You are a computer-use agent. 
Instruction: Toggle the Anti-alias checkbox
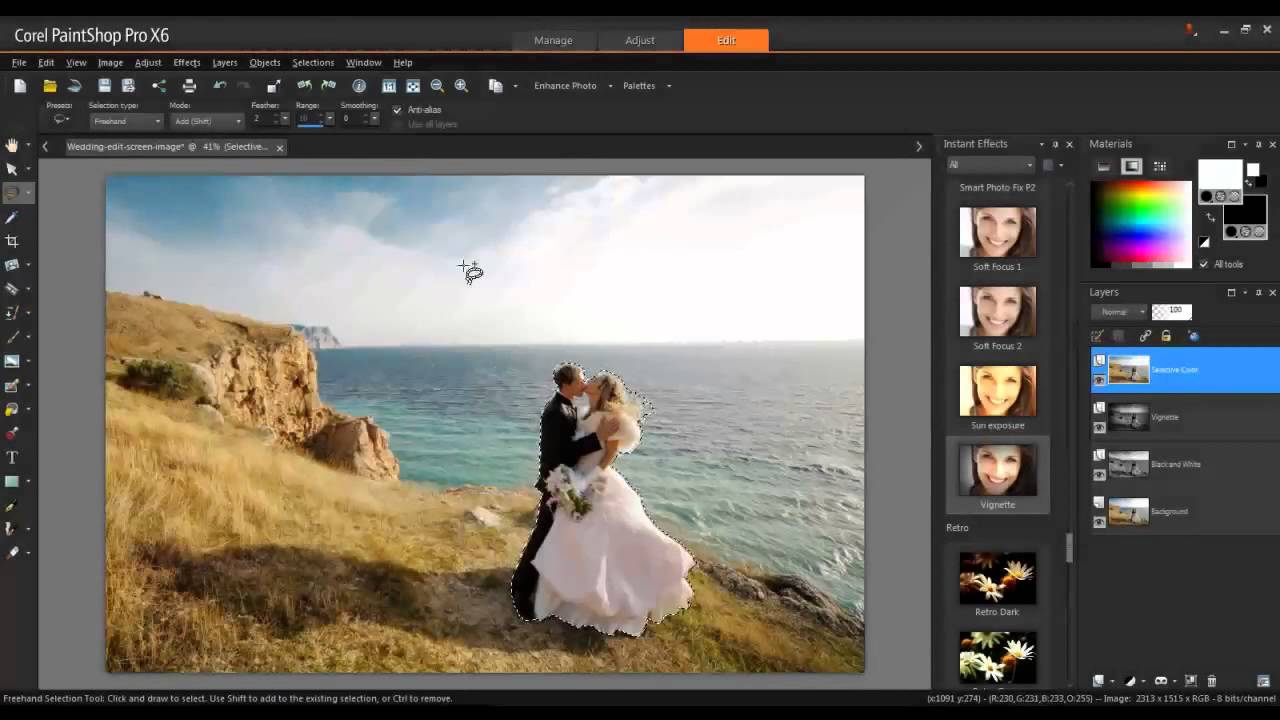pos(397,110)
